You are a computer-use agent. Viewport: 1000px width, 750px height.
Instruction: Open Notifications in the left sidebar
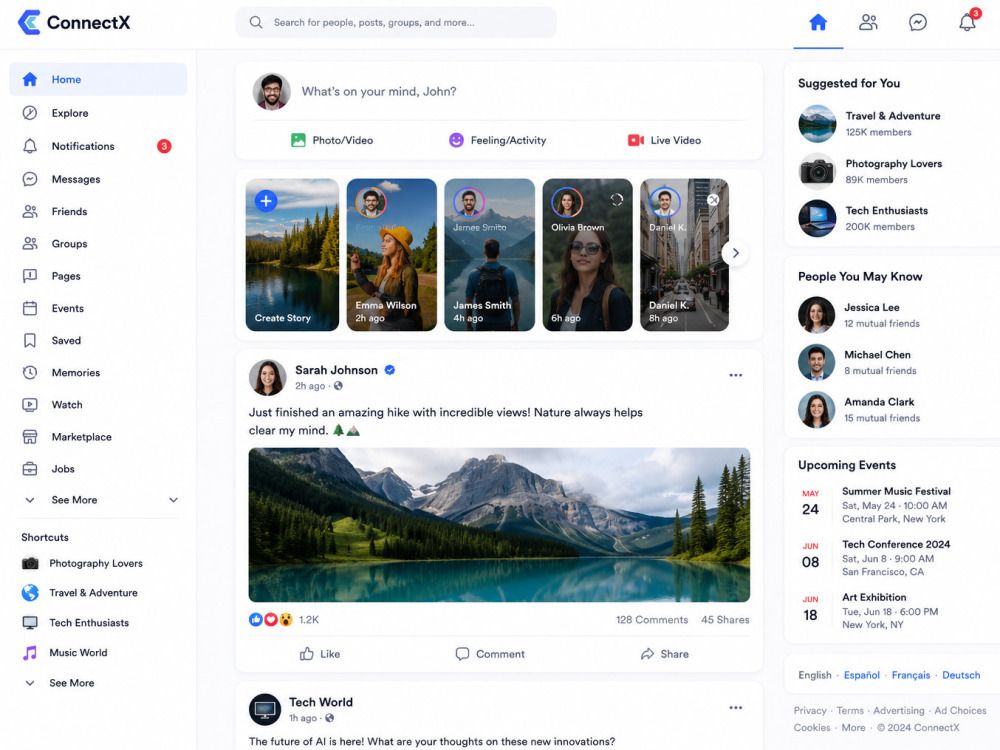point(98,146)
